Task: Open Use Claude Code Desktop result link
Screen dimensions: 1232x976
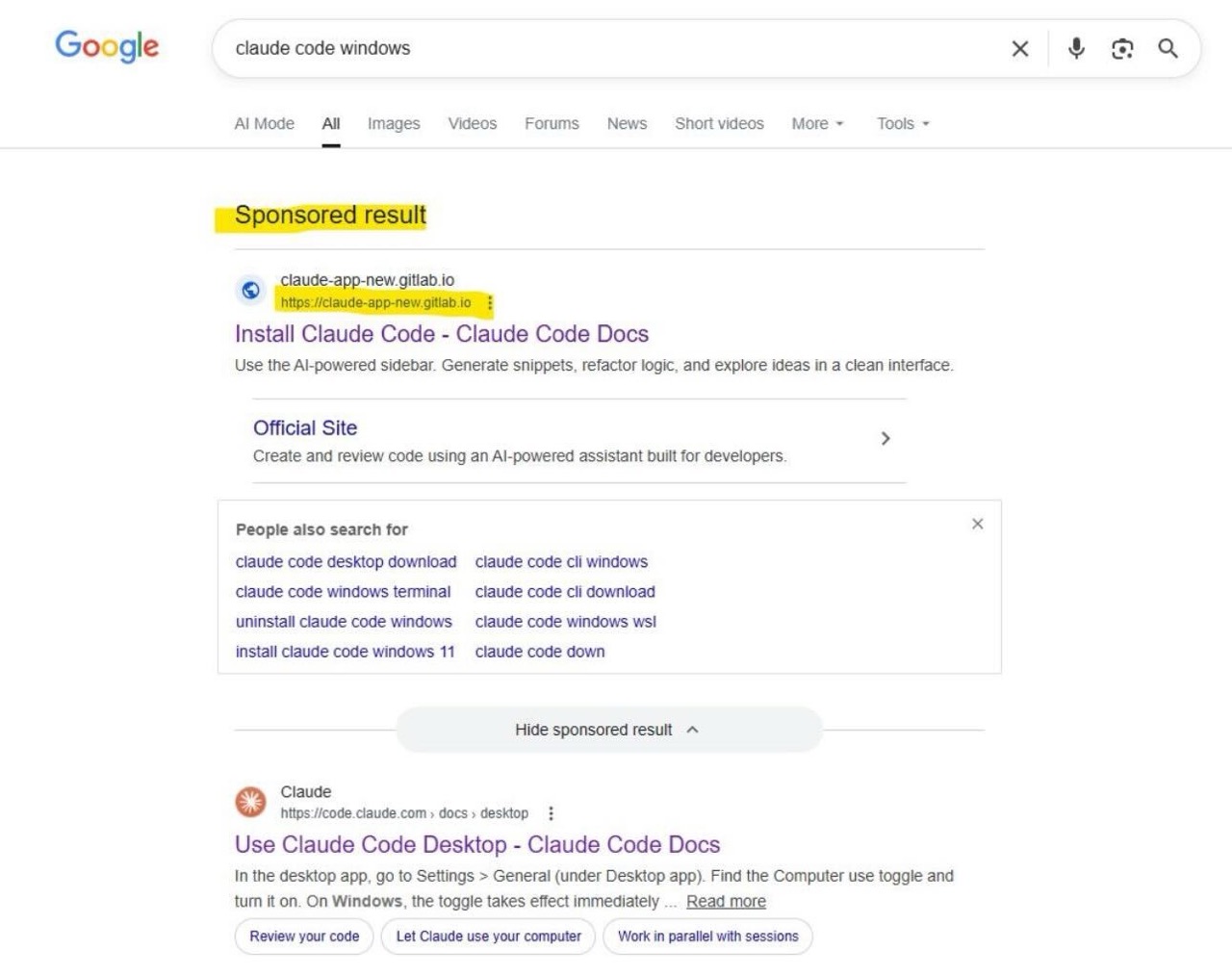Action: (x=477, y=845)
